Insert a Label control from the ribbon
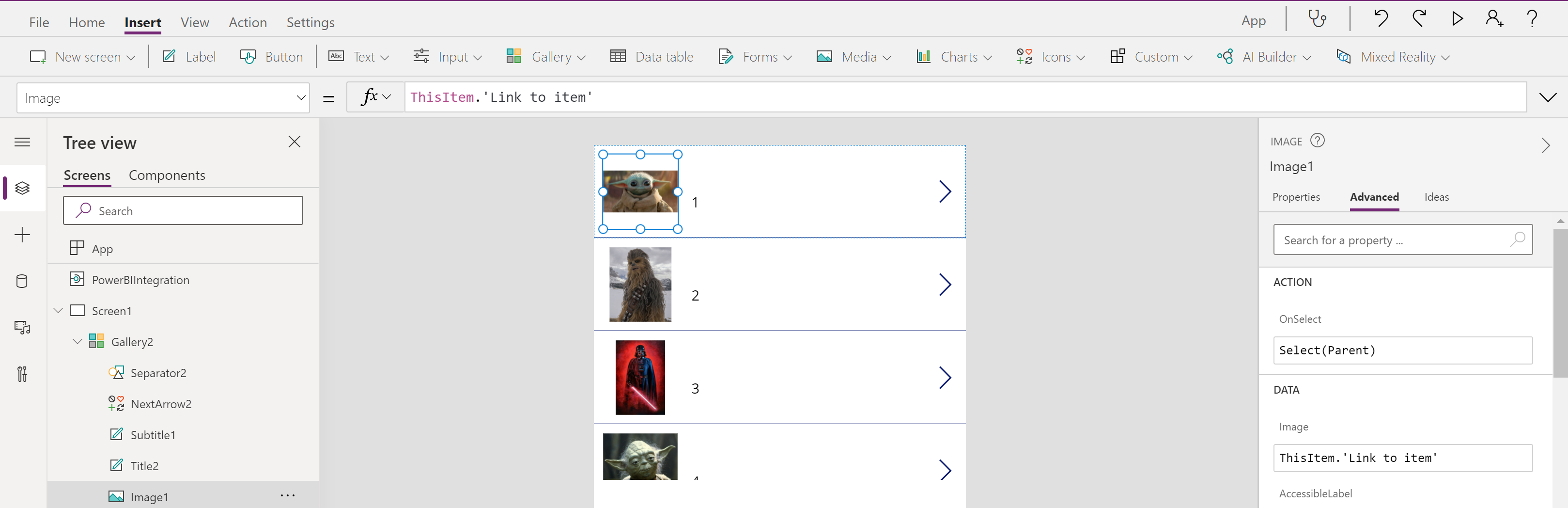The width and height of the screenshot is (1568, 508). tap(190, 57)
